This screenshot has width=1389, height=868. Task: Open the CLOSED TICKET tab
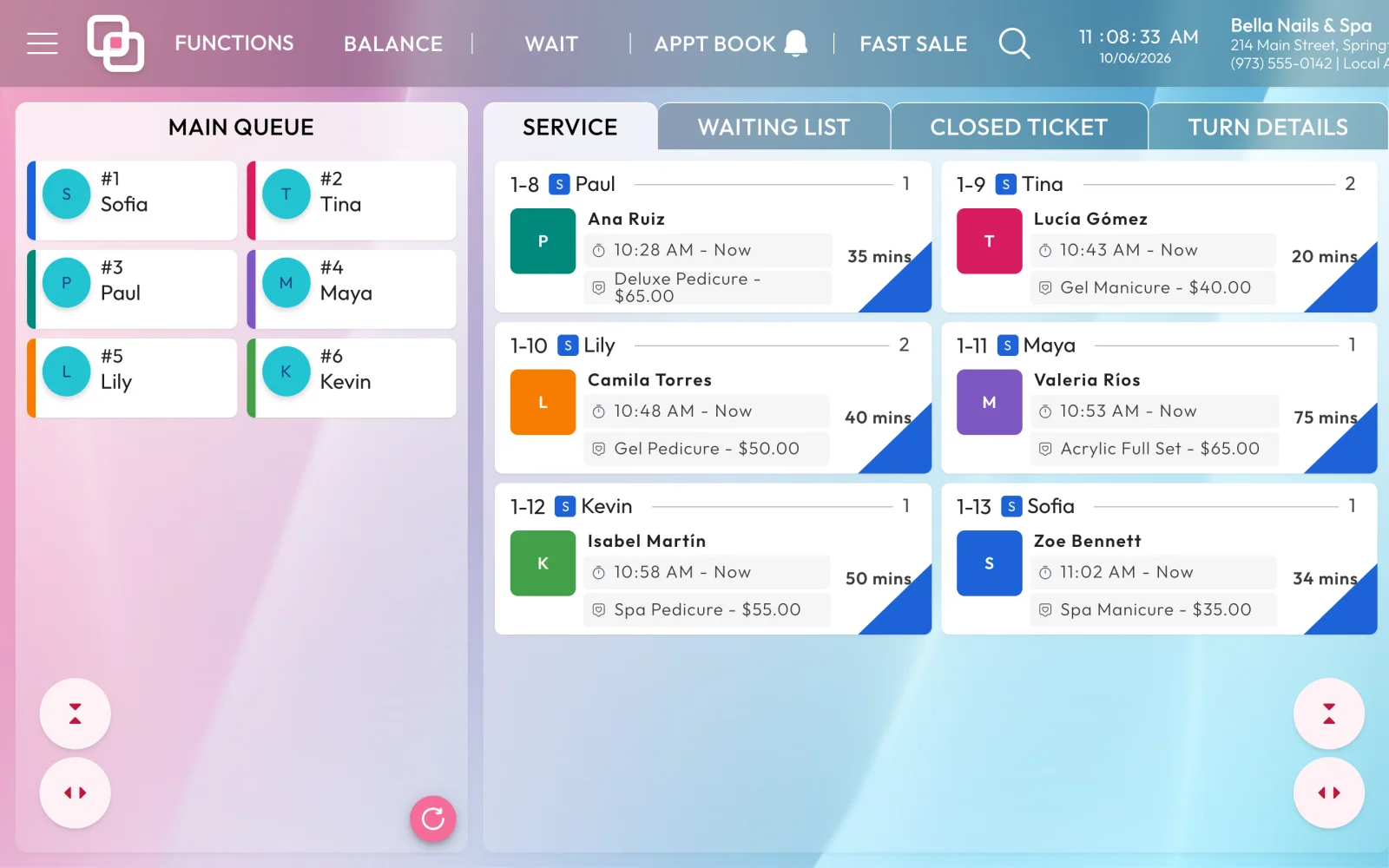pos(1019,127)
